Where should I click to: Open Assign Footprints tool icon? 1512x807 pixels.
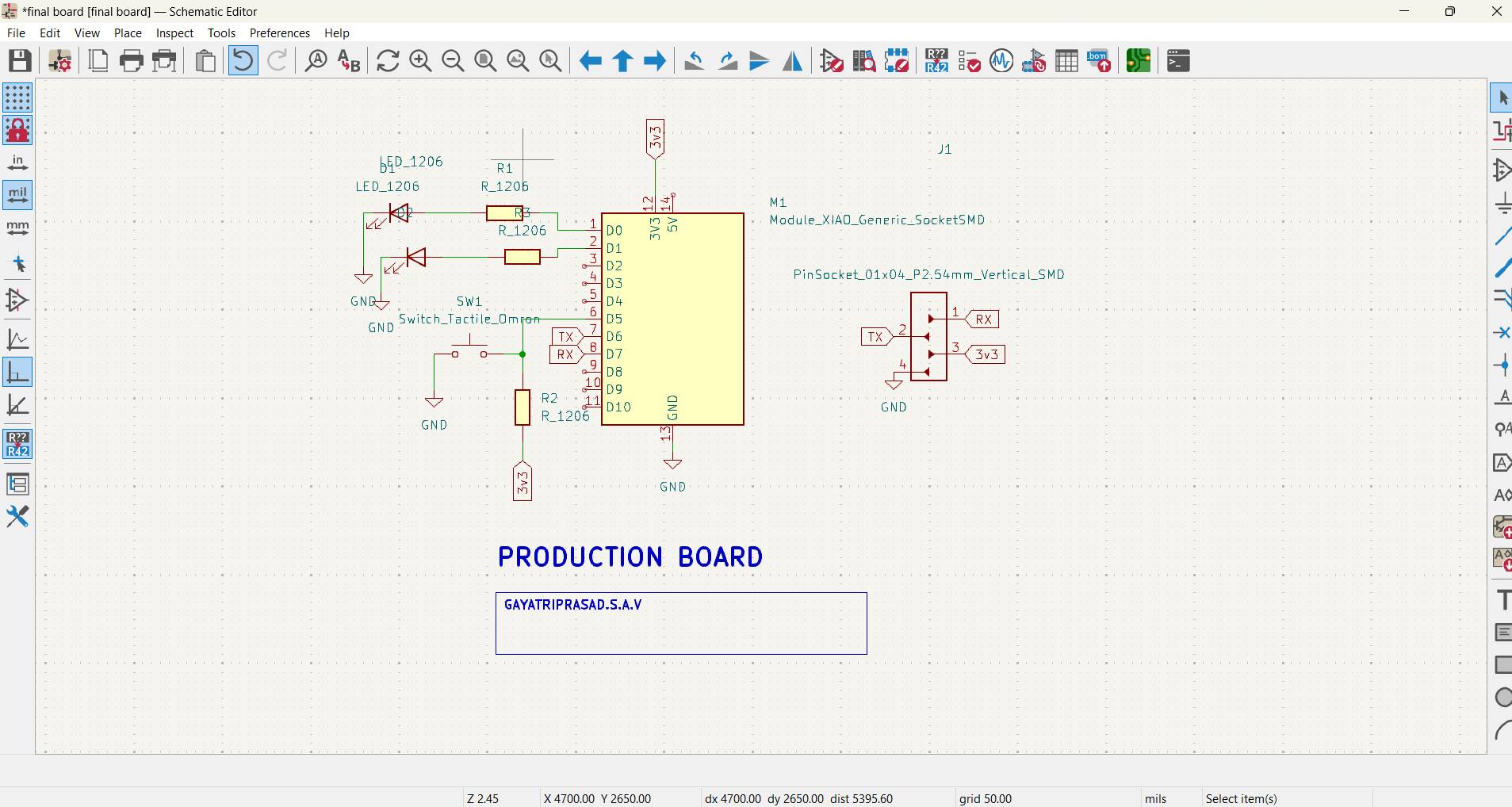coord(1034,61)
